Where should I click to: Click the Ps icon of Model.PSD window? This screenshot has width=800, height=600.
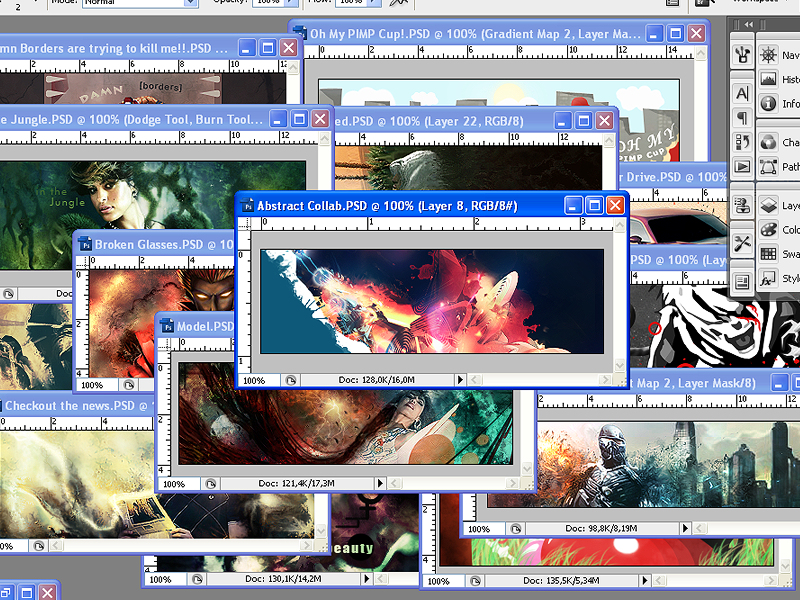tap(167, 326)
